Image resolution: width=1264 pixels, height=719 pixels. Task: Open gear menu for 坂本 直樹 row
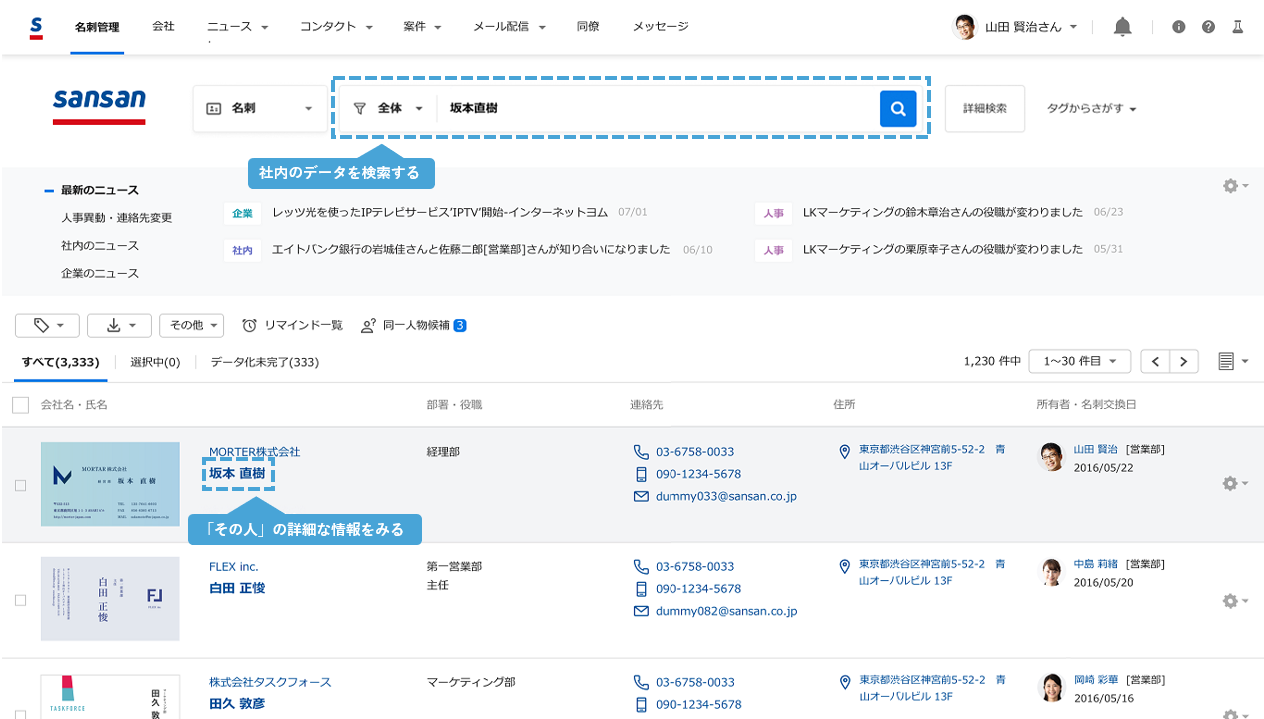click(1235, 484)
